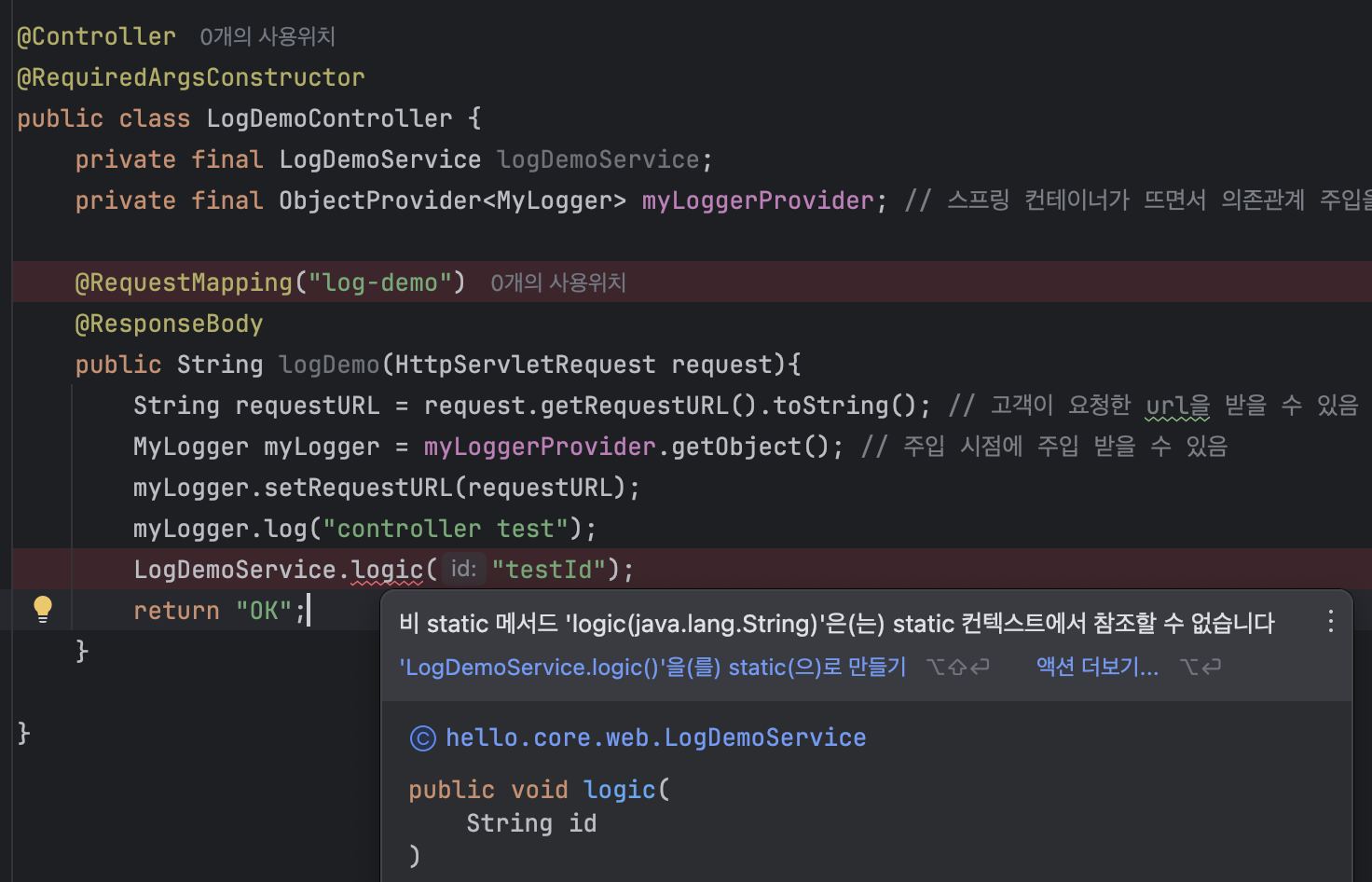Click the getObject() method call
The image size is (1372, 882).
click(x=750, y=447)
